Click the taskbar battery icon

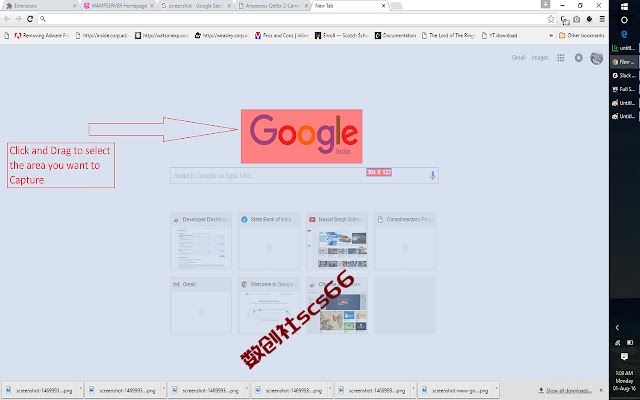630,343
